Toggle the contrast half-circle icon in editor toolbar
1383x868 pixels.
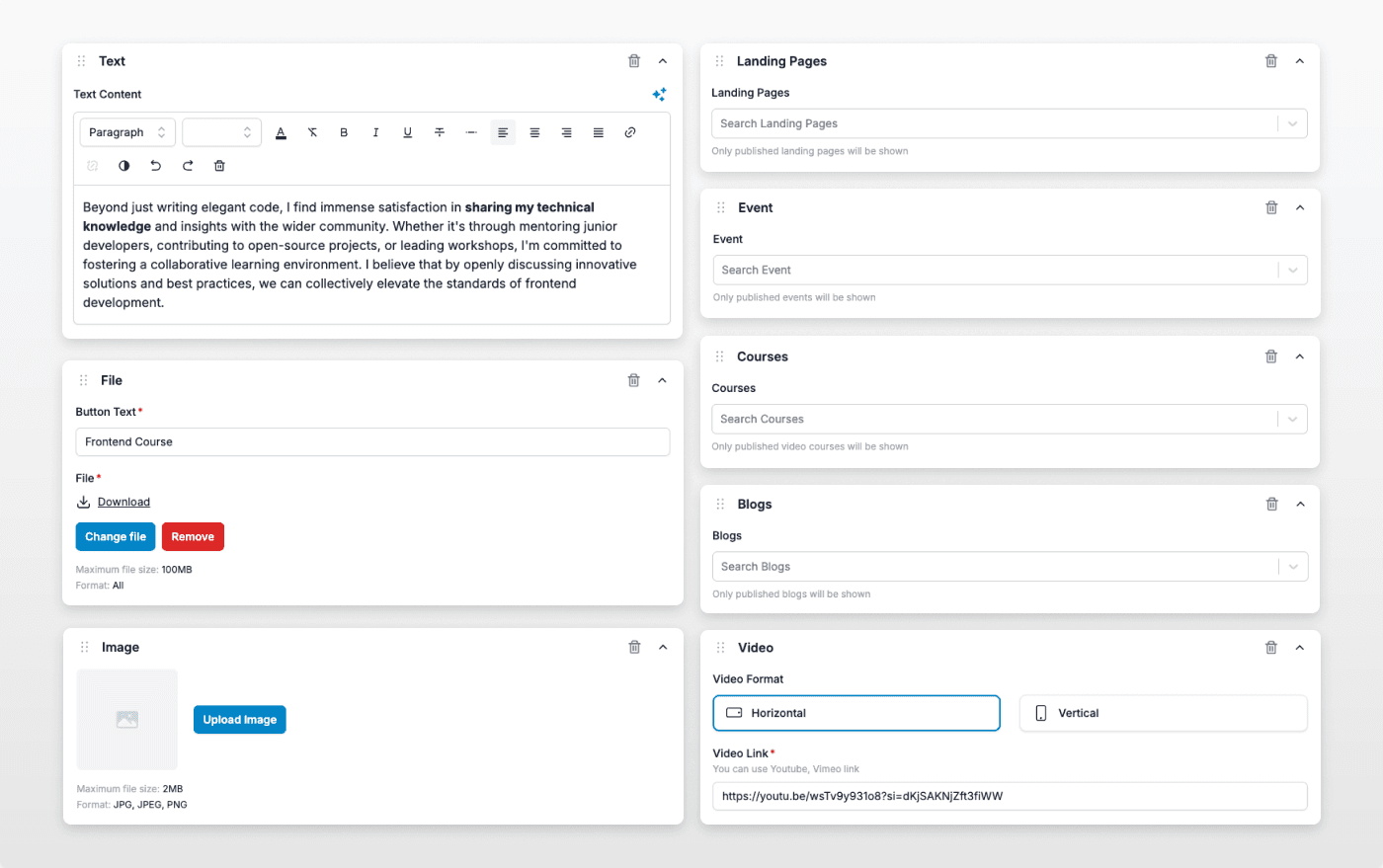tap(124, 166)
